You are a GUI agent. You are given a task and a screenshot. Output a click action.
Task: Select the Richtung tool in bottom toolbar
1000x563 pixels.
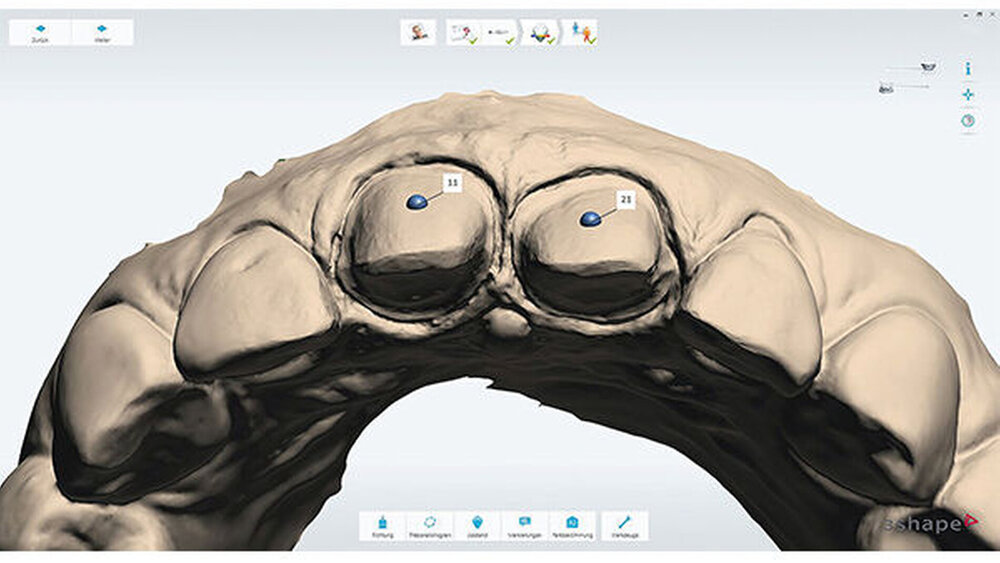coord(383,526)
